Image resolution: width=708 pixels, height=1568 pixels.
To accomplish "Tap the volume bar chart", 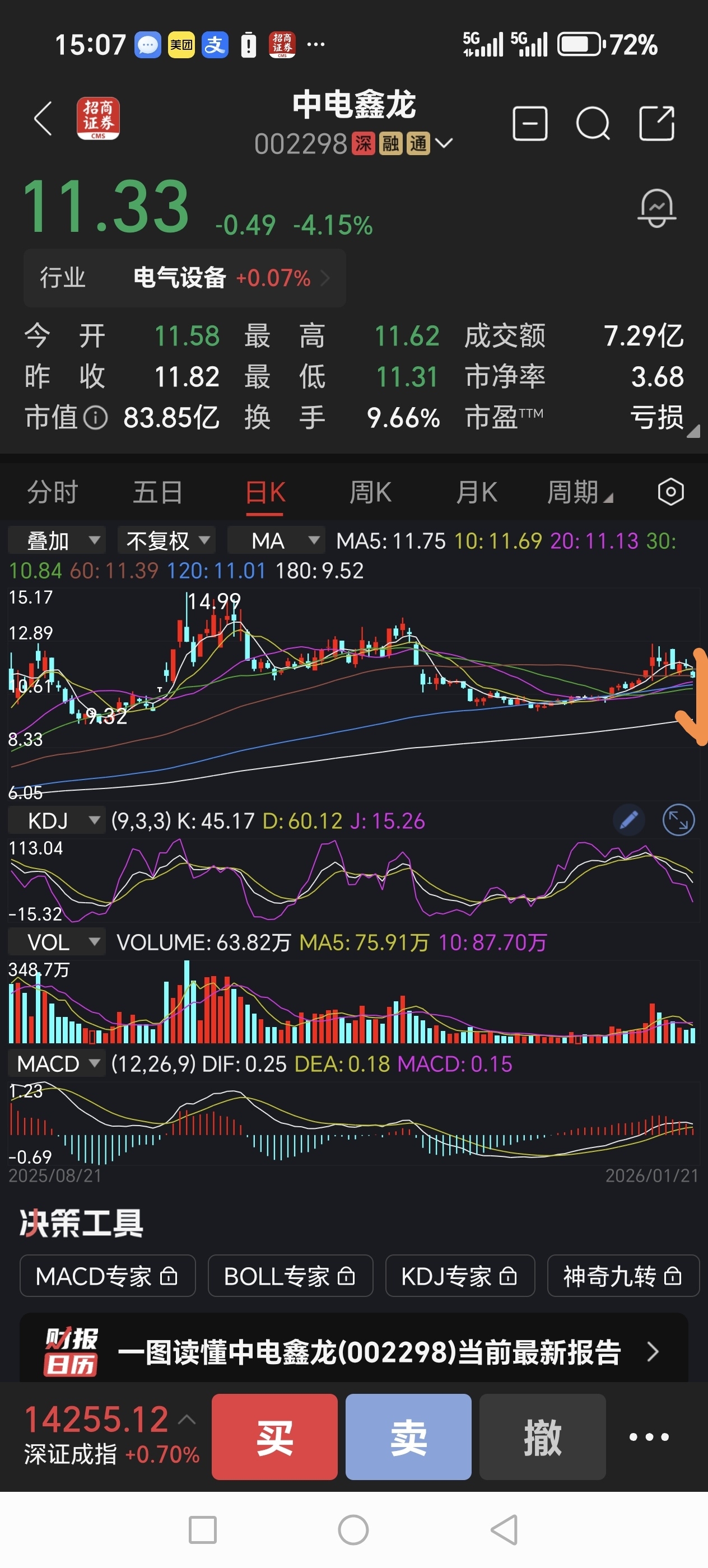I will click(x=353, y=1001).
